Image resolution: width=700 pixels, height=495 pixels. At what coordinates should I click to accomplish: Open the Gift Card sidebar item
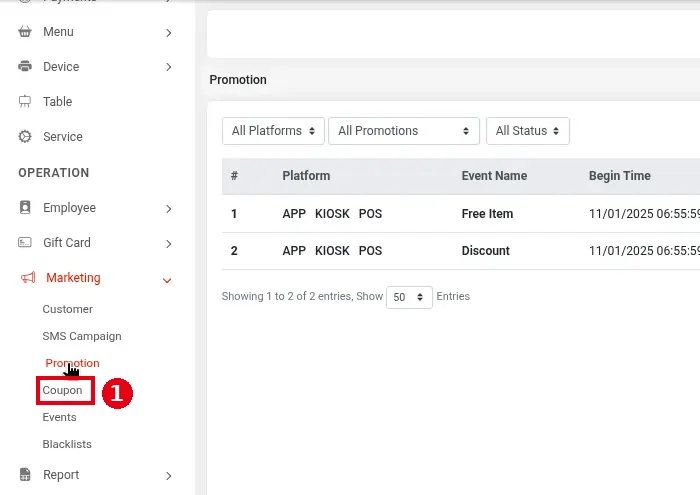point(67,242)
